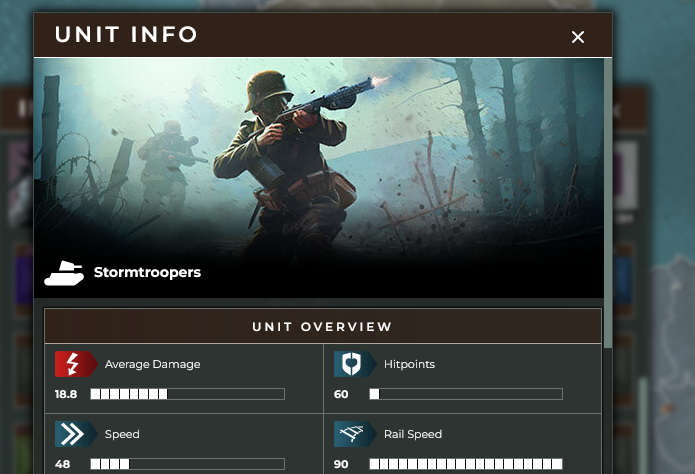Click the Hitpoints progress bar

point(466,394)
